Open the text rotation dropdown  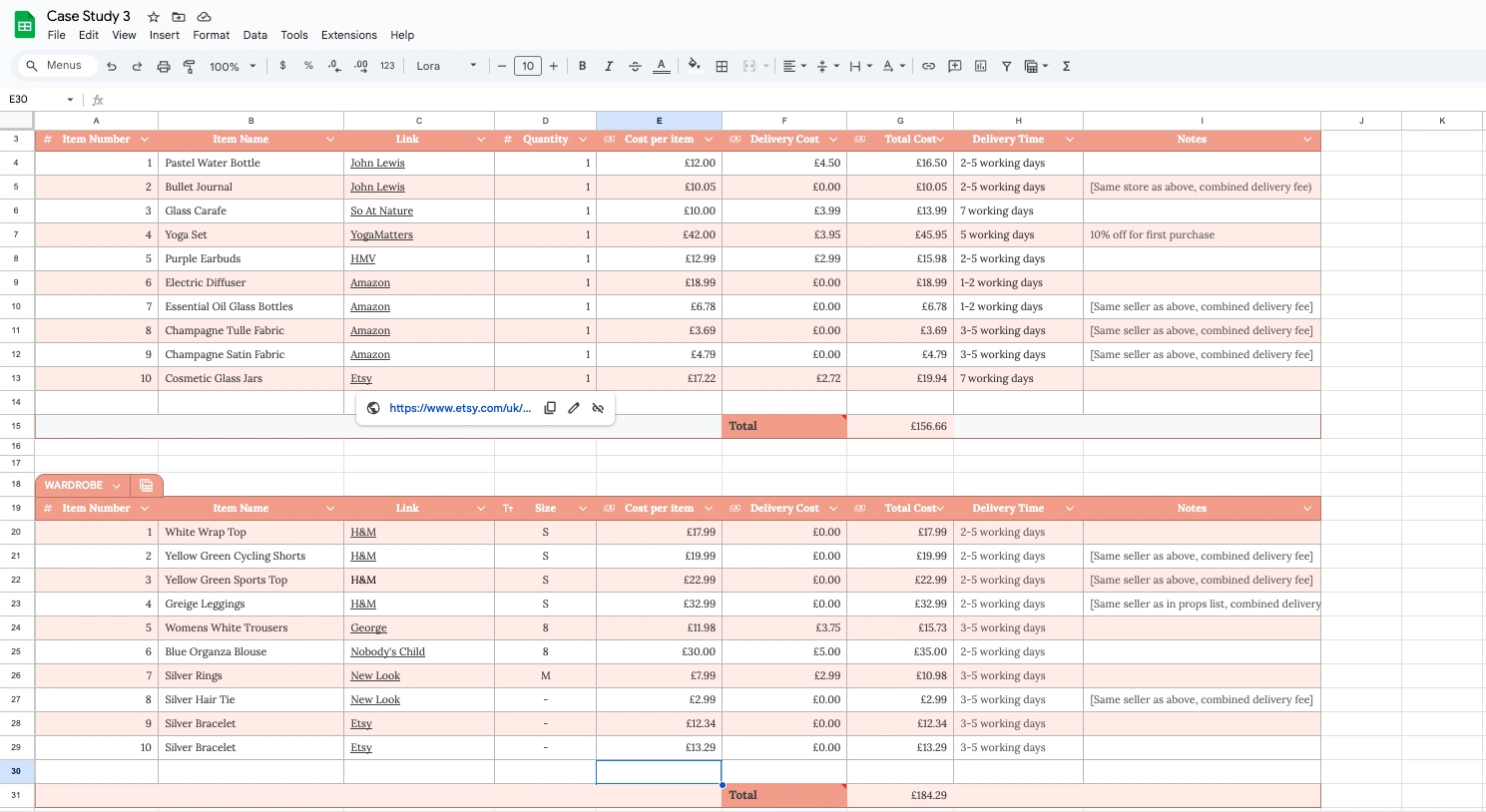(894, 66)
